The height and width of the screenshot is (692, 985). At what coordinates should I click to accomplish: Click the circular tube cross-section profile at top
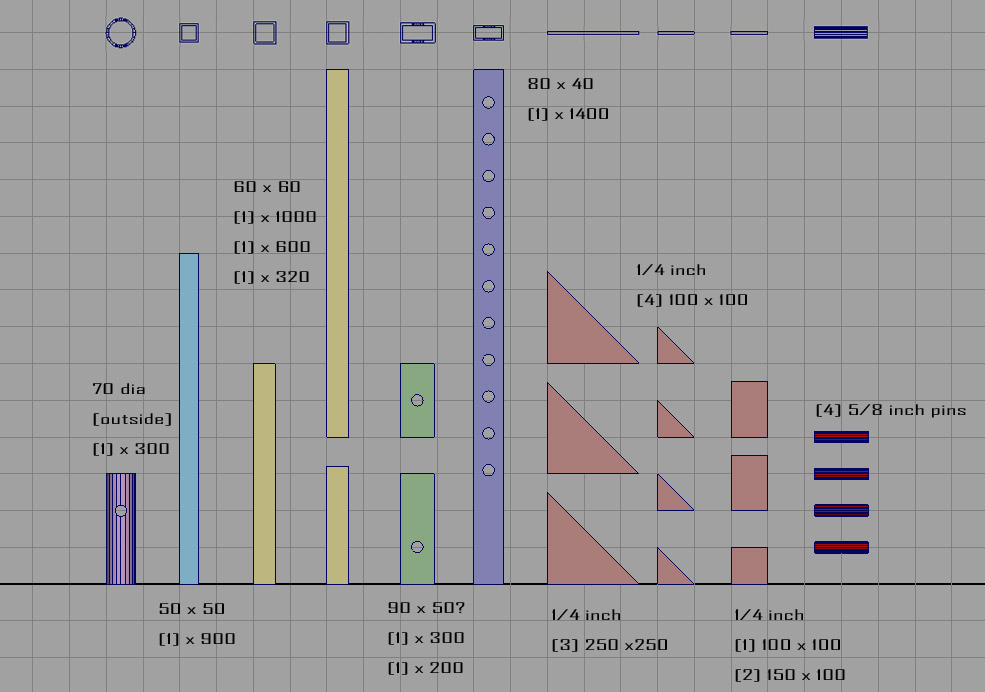coord(121,33)
